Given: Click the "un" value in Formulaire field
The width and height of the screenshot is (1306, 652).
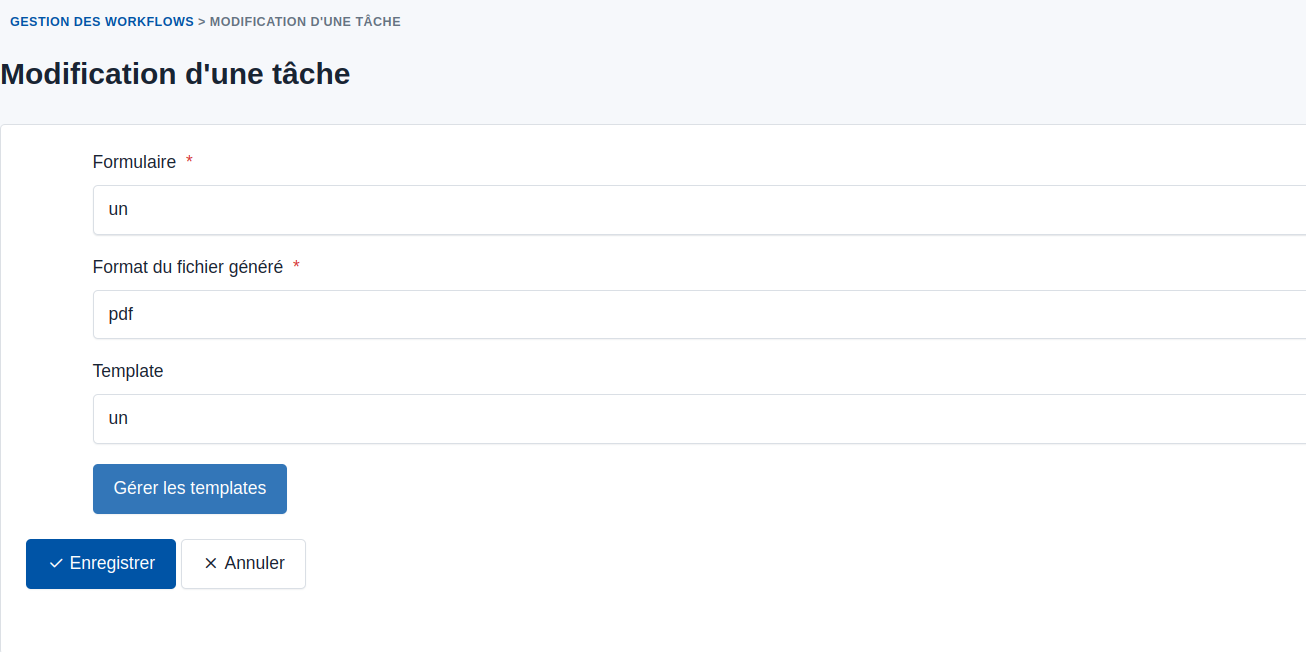Looking at the screenshot, I should point(118,210).
